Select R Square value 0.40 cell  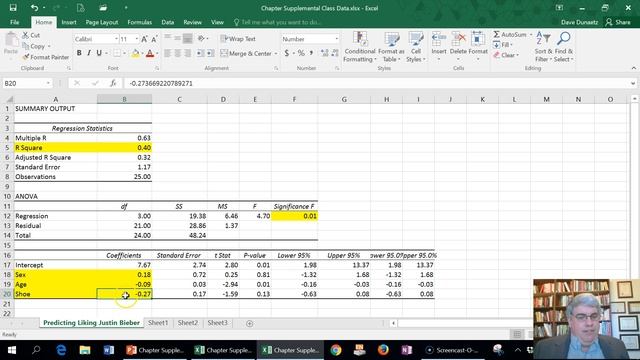pos(124,148)
